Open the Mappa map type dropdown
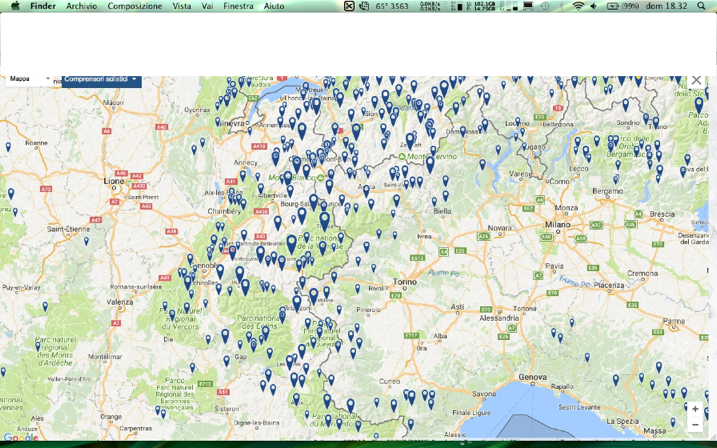The width and height of the screenshot is (717, 448). [29, 79]
